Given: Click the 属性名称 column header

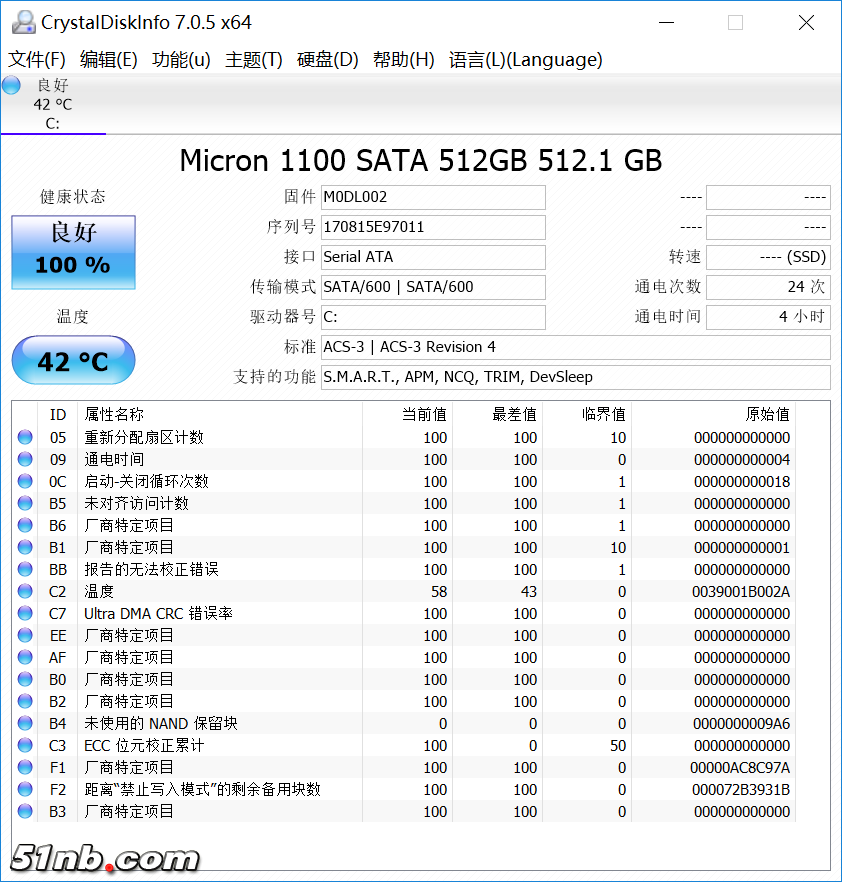Looking at the screenshot, I should pyautogui.click(x=114, y=414).
